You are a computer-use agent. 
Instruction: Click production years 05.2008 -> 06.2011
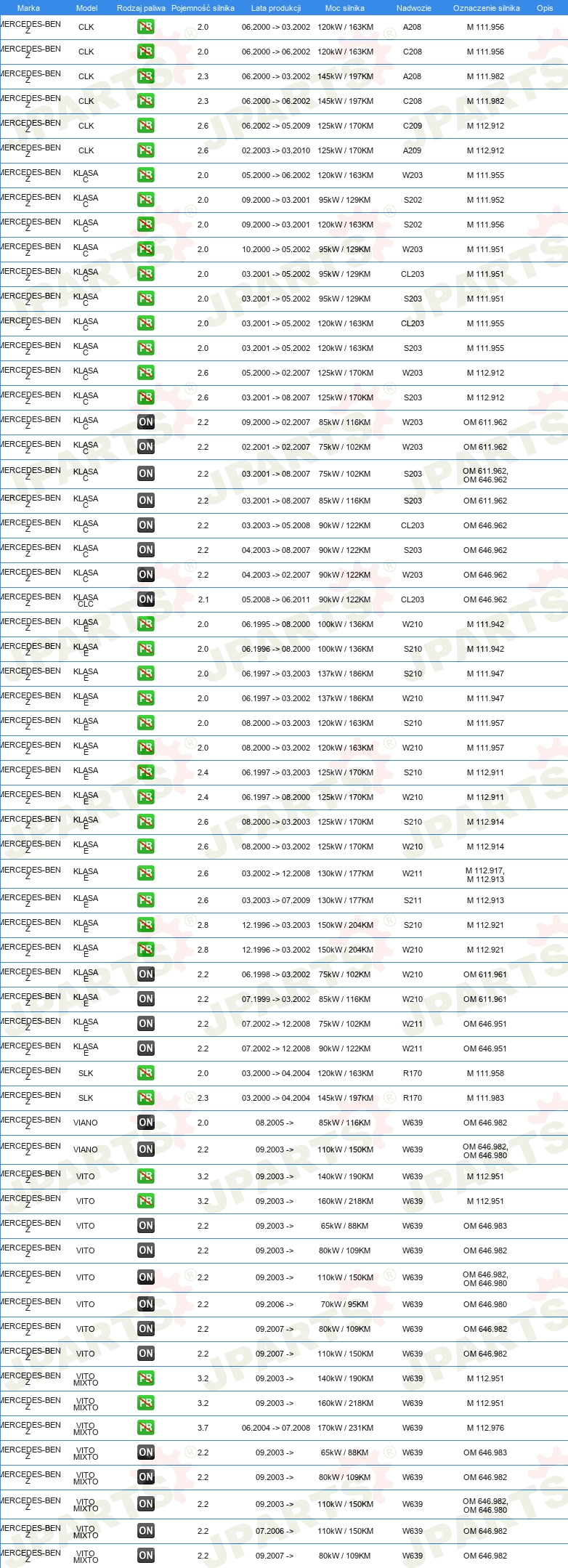[x=276, y=599]
